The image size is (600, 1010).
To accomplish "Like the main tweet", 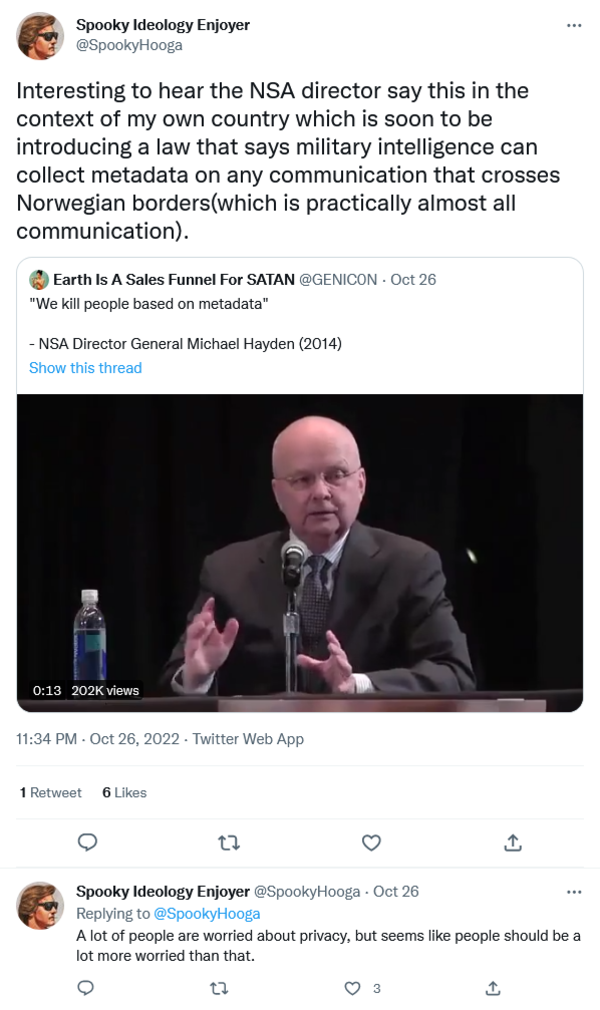I will coord(371,842).
